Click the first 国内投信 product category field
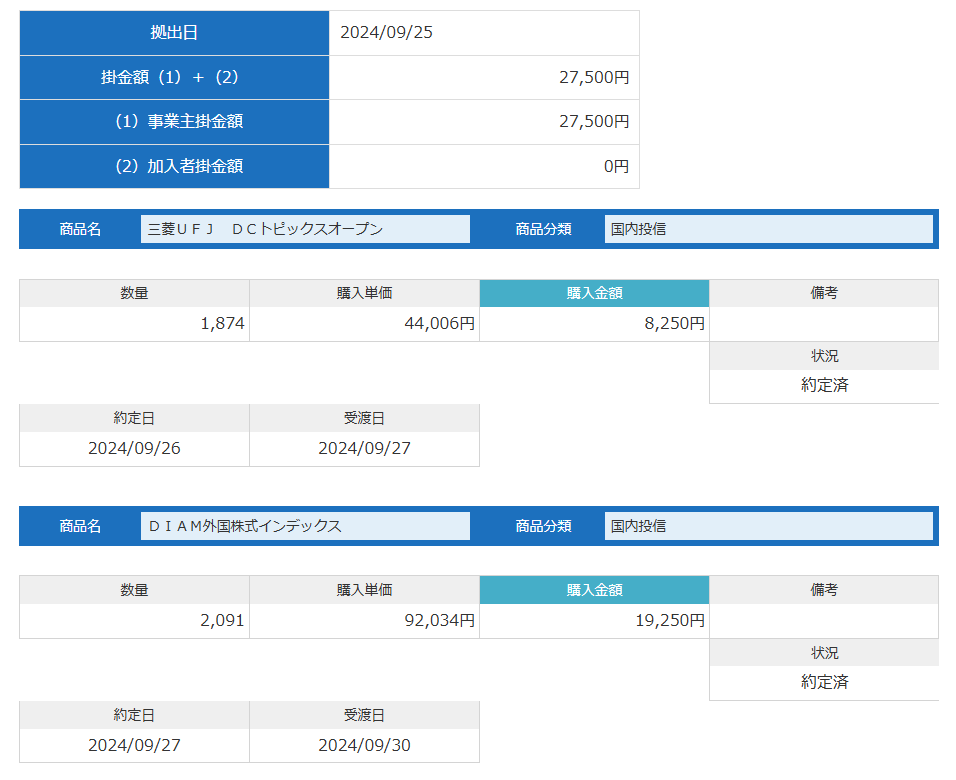956x780 pixels. (x=768, y=229)
